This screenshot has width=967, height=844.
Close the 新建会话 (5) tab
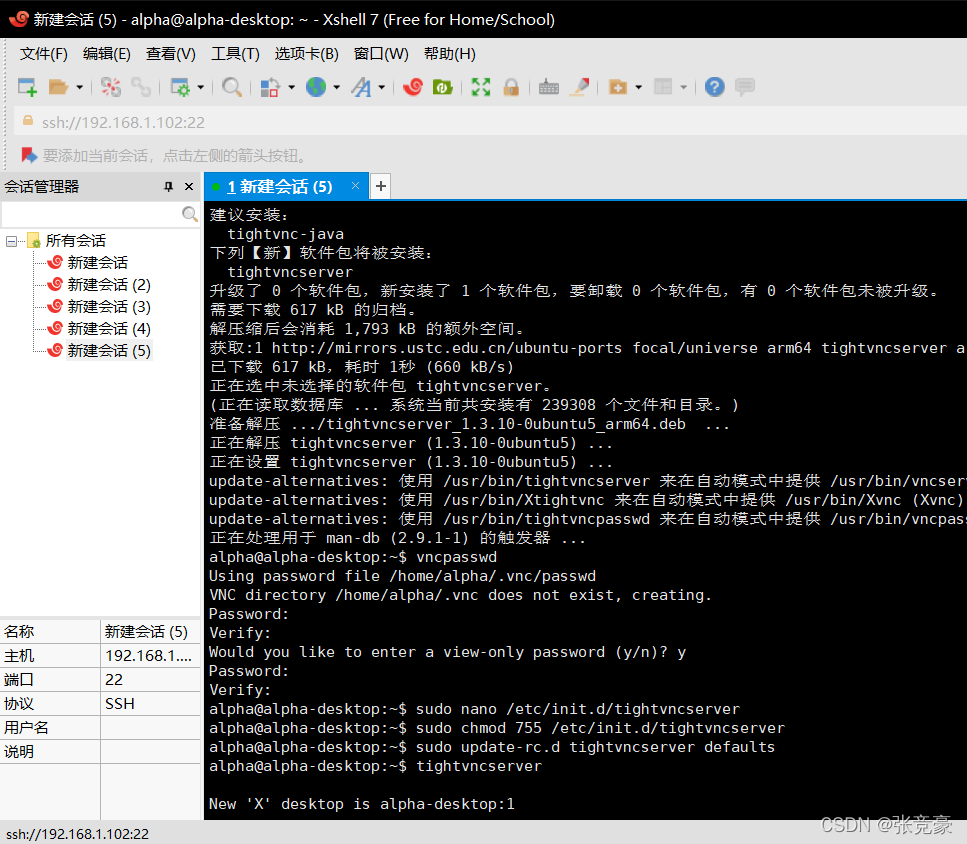355,186
